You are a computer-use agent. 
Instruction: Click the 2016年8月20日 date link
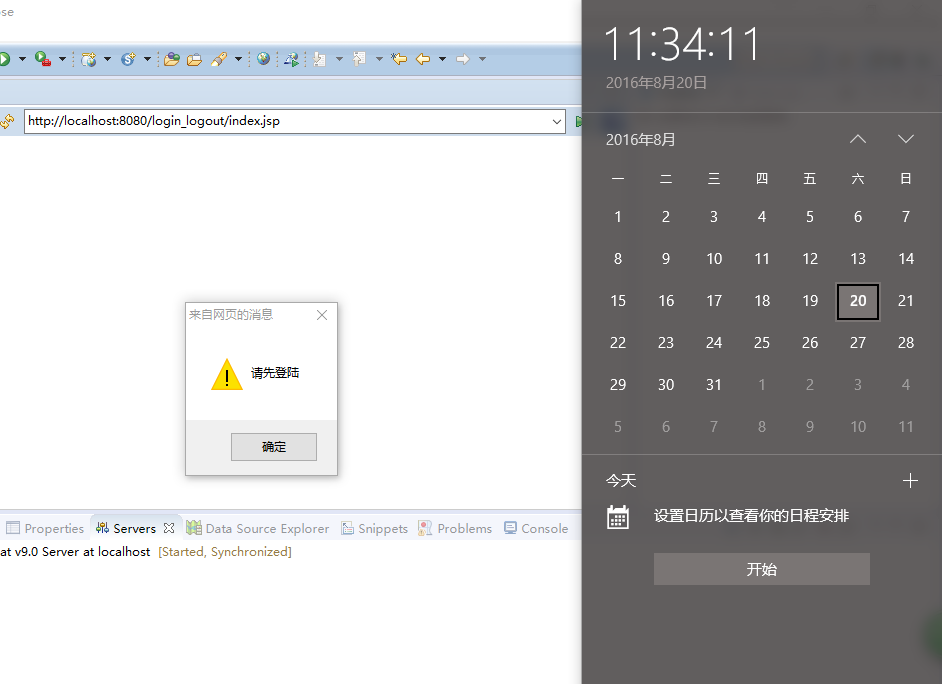656,83
